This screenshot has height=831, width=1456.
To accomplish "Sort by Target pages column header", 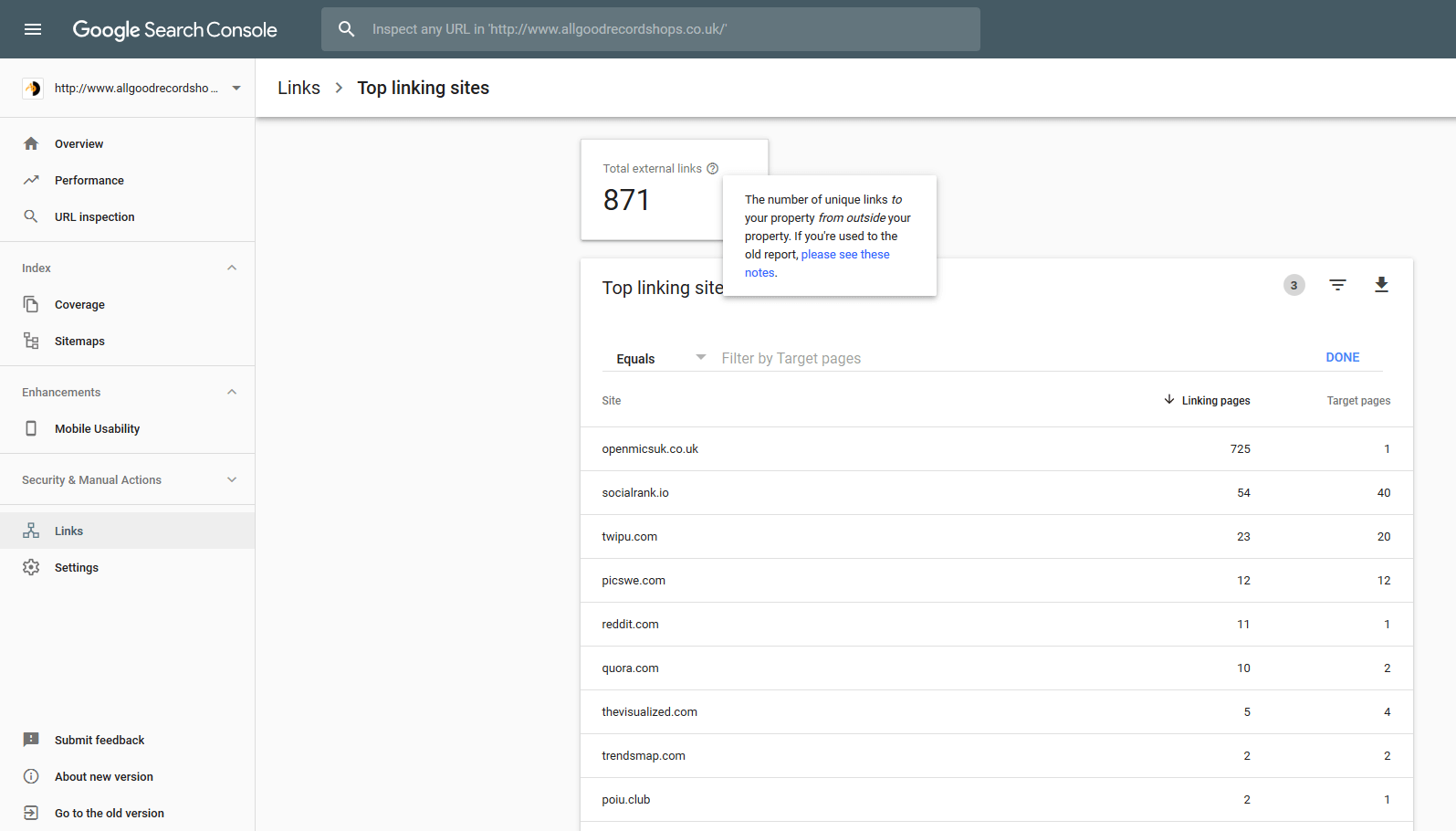I will pos(1358,400).
